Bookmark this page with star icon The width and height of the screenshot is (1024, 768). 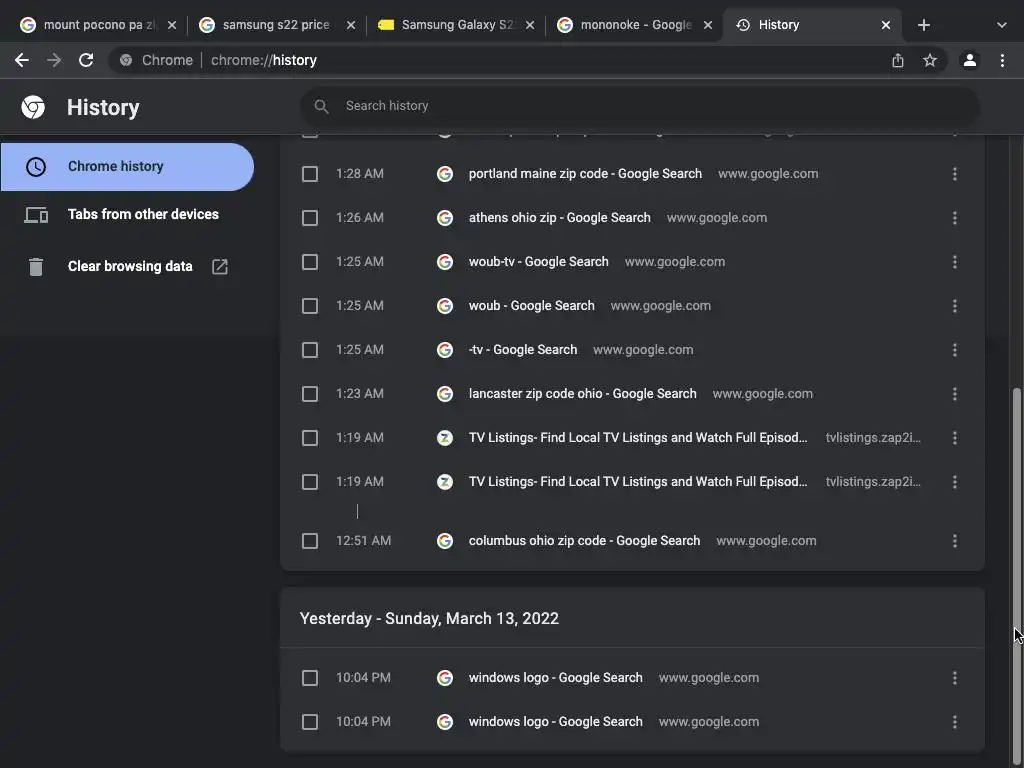coord(930,60)
